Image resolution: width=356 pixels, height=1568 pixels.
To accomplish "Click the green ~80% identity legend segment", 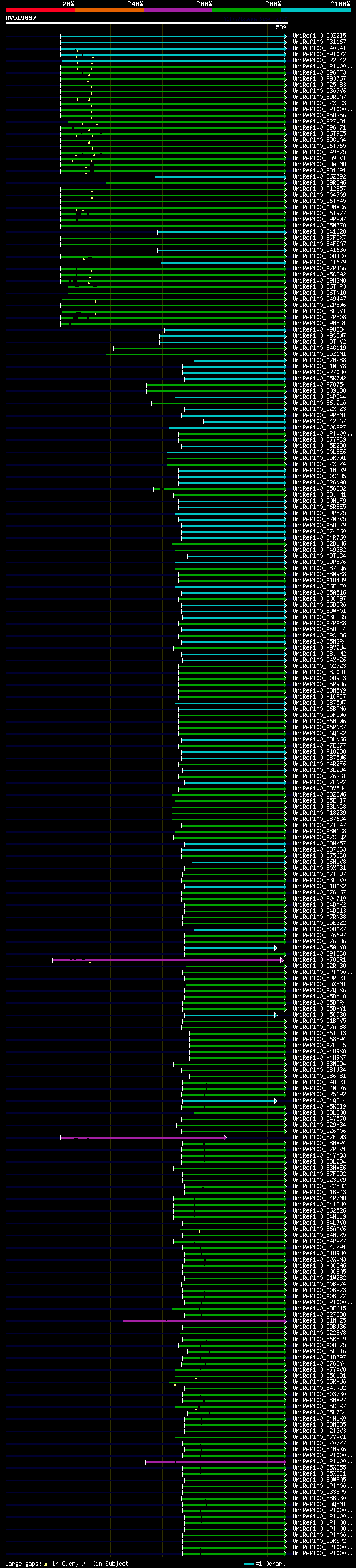I will point(247,10).
